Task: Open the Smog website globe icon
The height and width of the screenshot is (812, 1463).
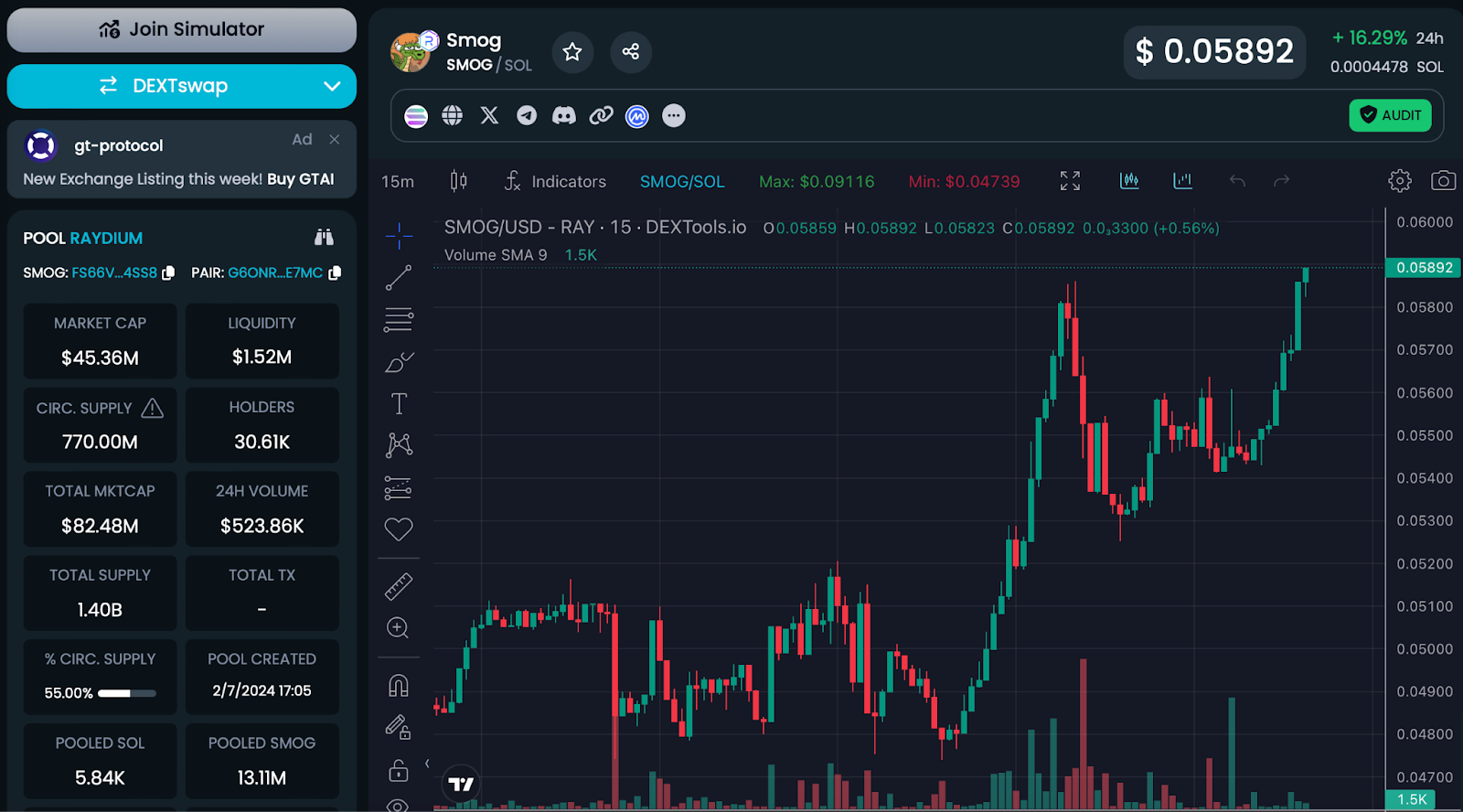Action: tap(452, 116)
